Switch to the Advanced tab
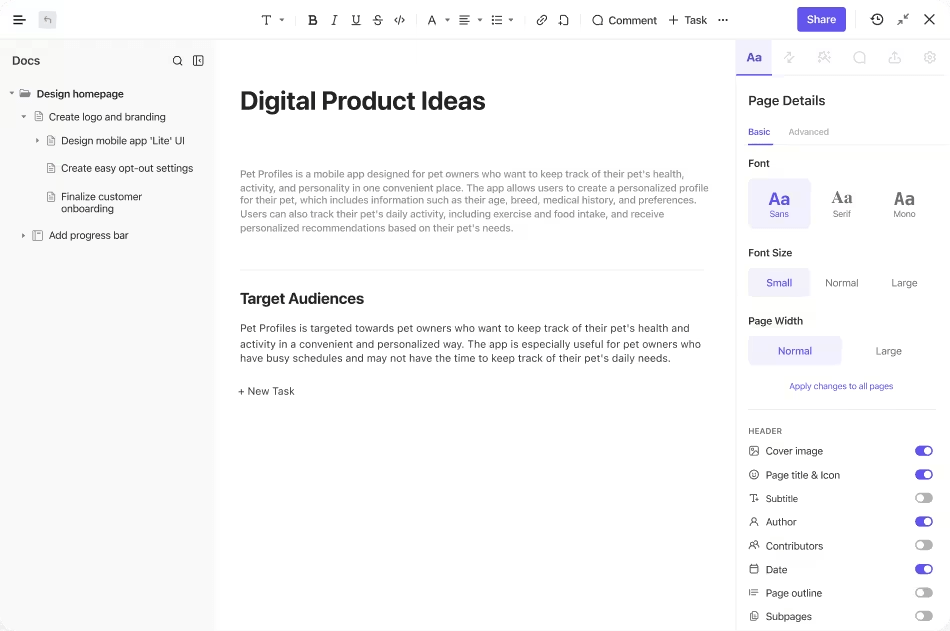 pos(808,132)
